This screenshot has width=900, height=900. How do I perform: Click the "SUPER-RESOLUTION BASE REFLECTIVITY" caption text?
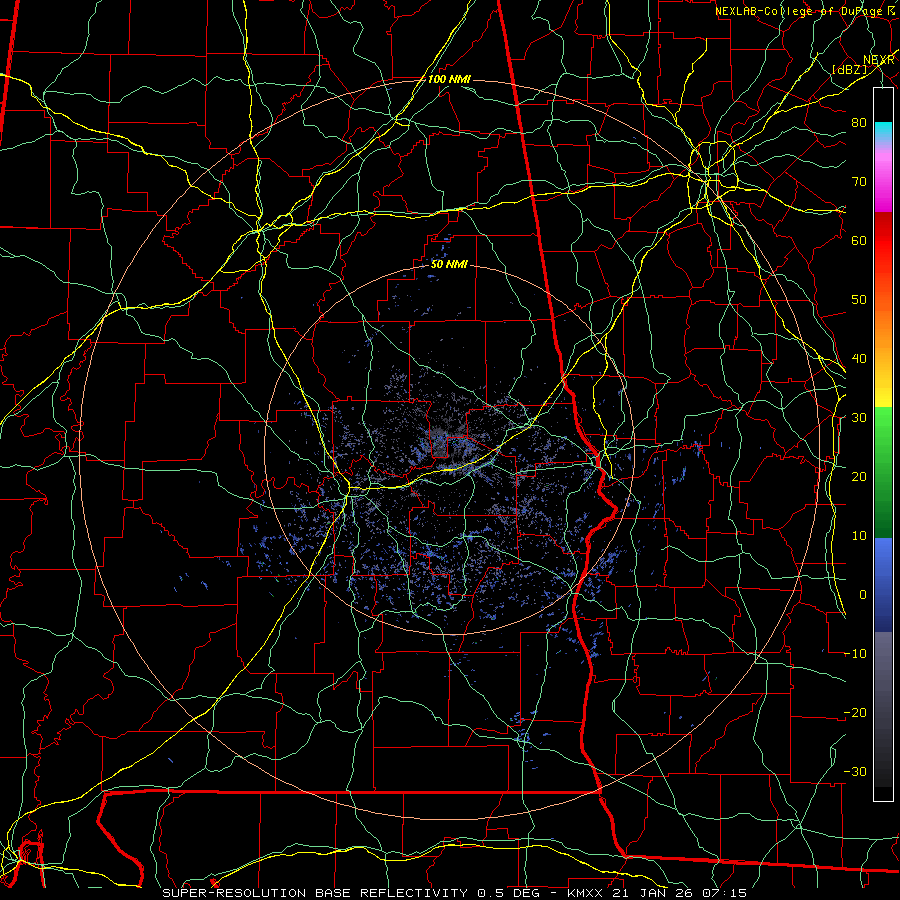tap(315, 893)
